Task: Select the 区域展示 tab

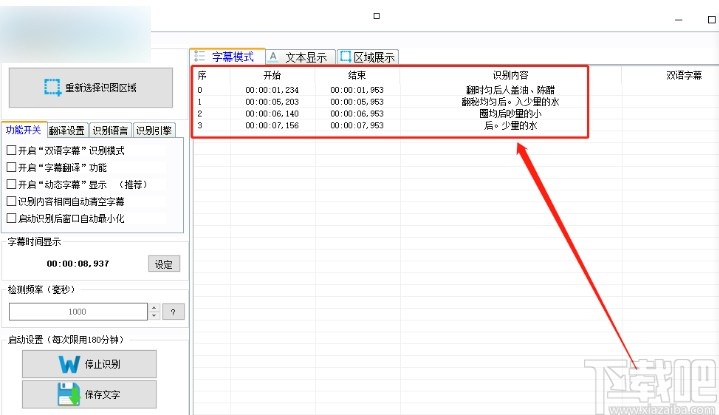Action: tap(368, 57)
